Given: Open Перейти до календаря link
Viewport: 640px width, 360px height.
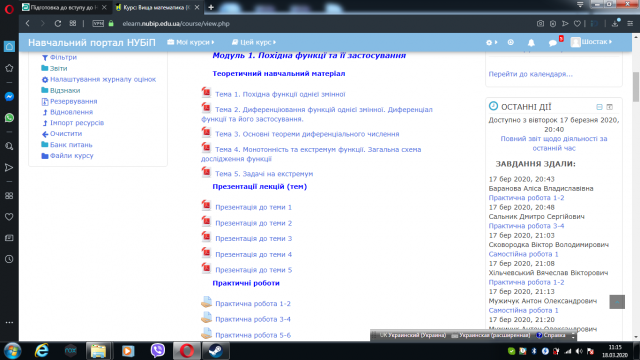Looking at the screenshot, I should point(531,74).
